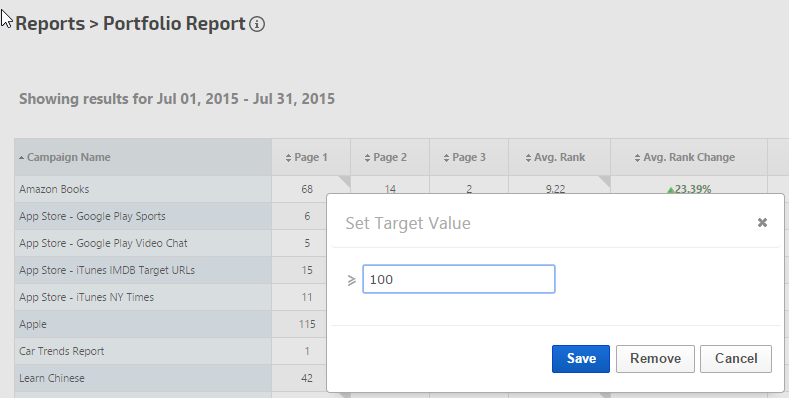
Task: Select App Store - Google Play Sports campaign
Action: click(143, 216)
